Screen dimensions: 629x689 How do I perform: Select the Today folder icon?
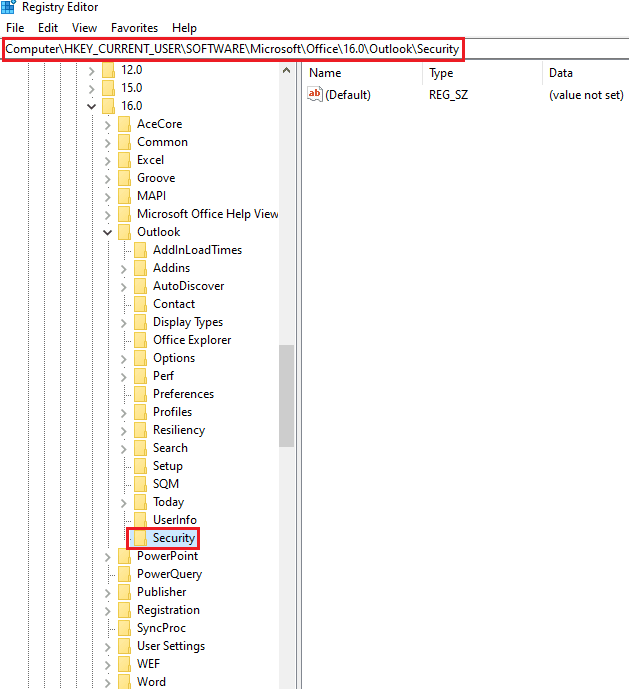click(x=140, y=502)
